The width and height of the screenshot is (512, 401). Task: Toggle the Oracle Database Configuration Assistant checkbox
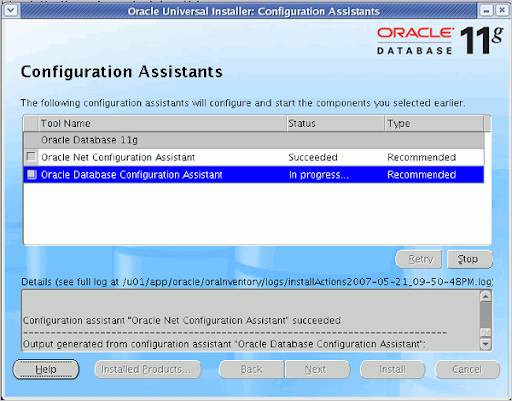(x=31, y=174)
